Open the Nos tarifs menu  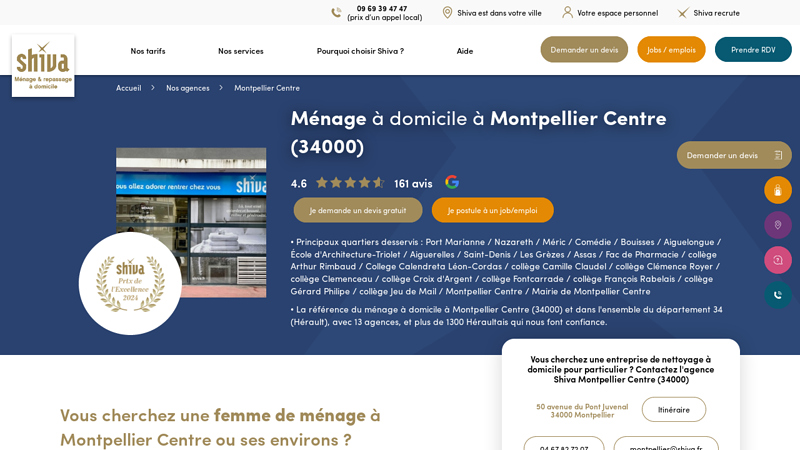pyautogui.click(x=148, y=51)
